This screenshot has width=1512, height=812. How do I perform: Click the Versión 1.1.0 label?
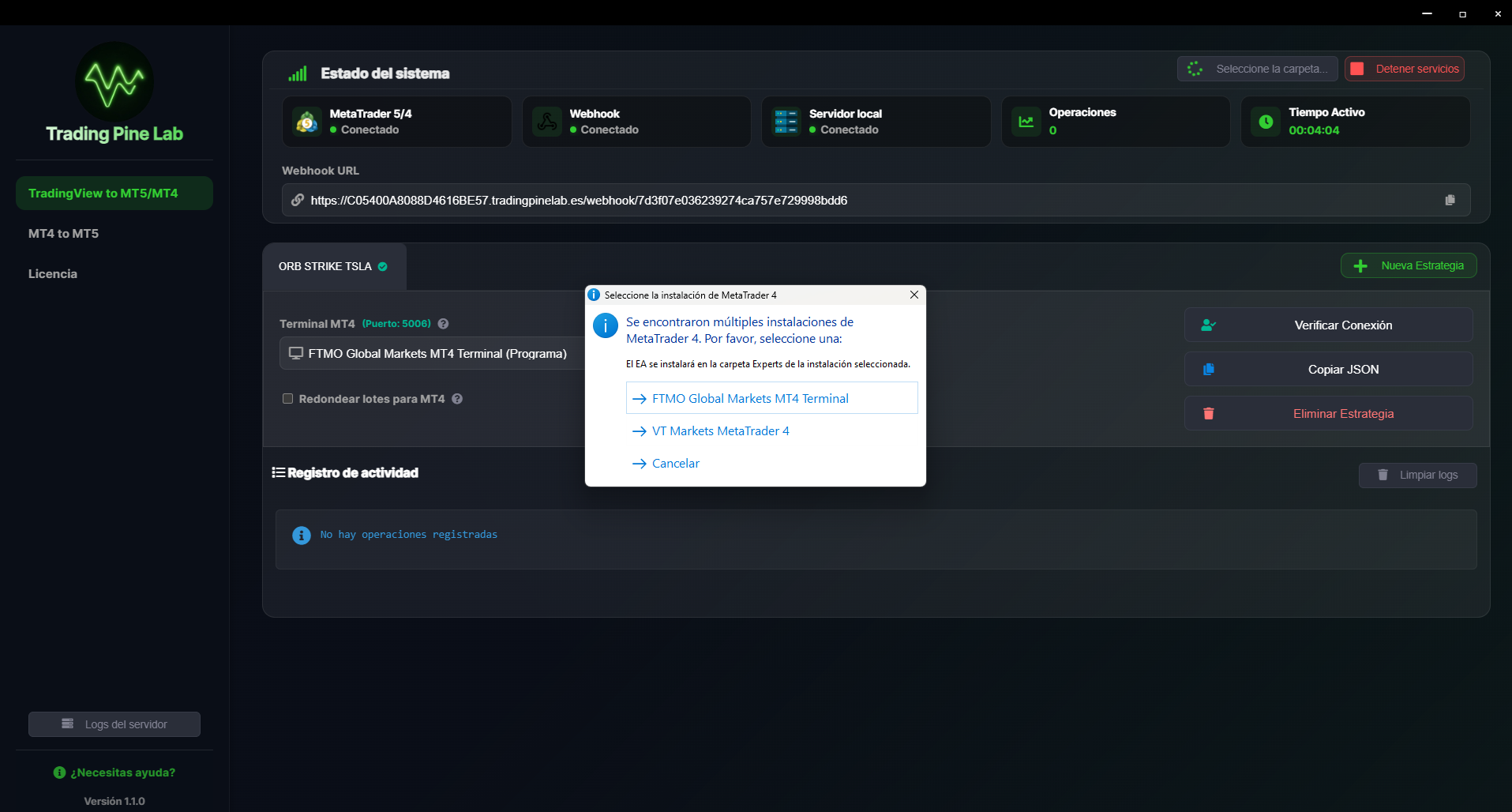click(x=114, y=801)
